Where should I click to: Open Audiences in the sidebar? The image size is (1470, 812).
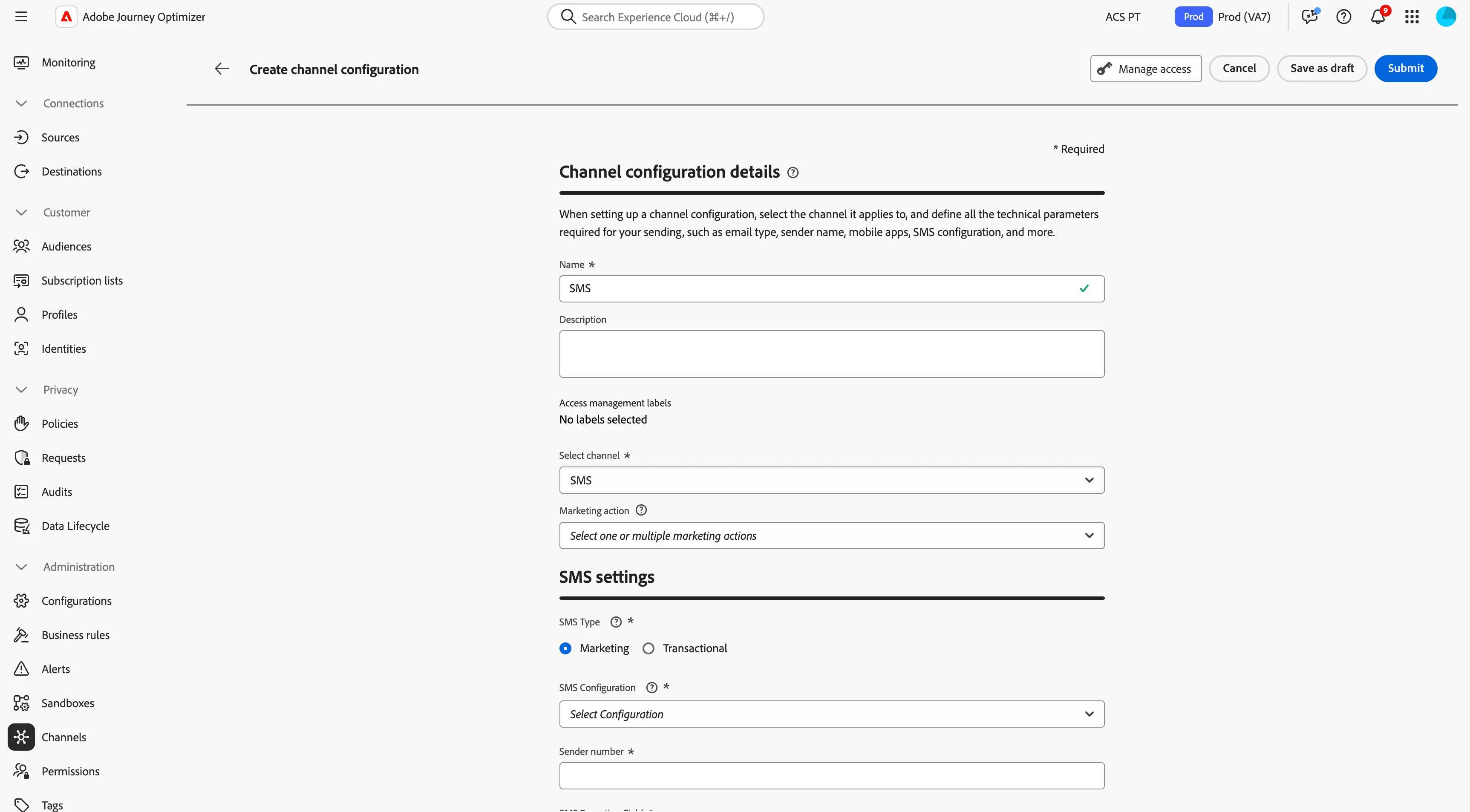coord(66,247)
